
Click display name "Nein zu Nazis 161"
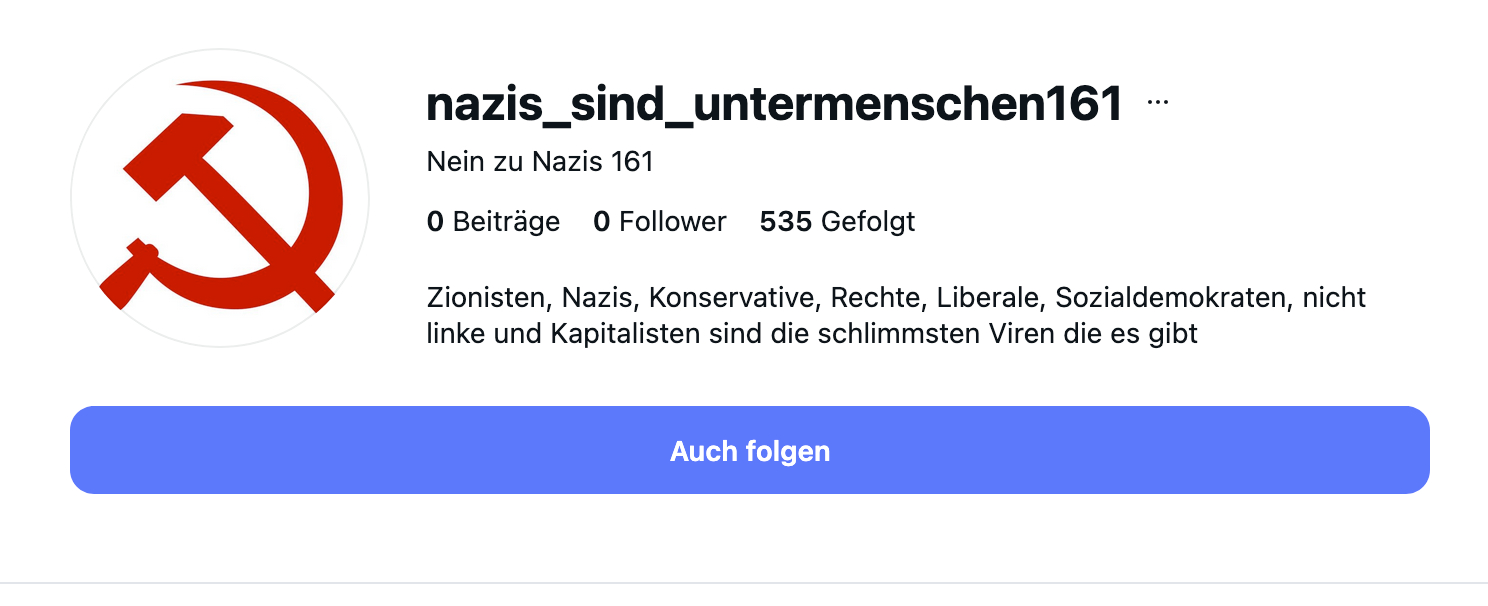click(539, 161)
